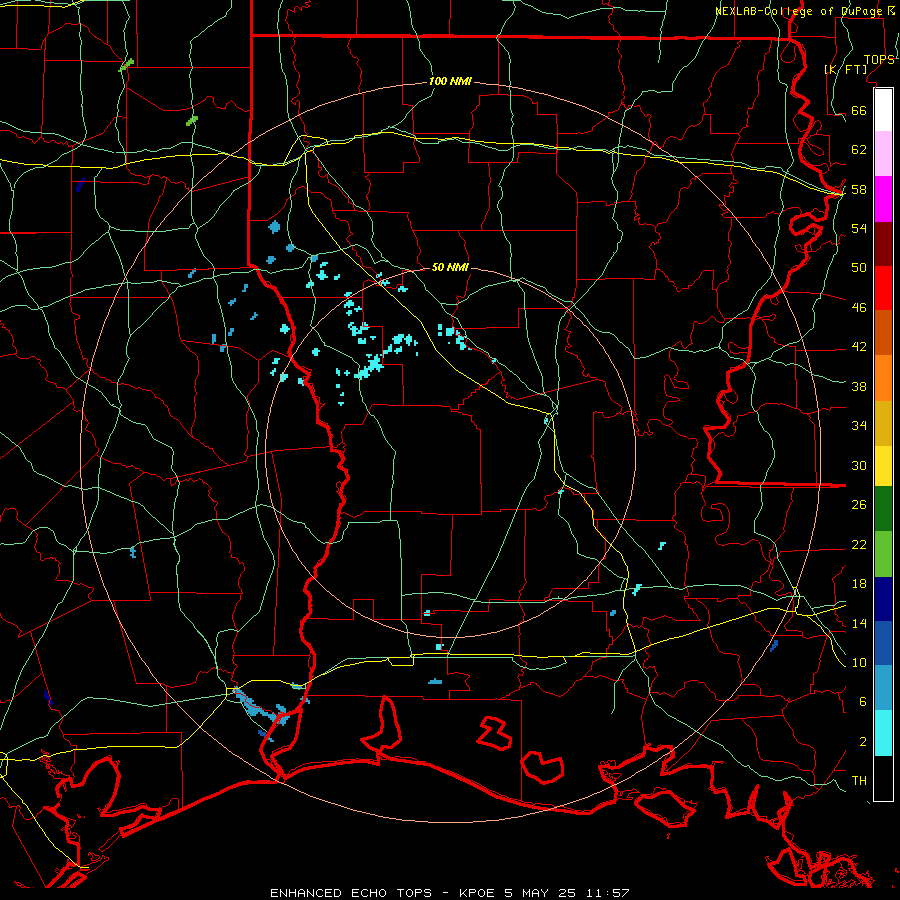Click the light green 22 kft swatch
The height and width of the screenshot is (900, 900).
pos(883,554)
